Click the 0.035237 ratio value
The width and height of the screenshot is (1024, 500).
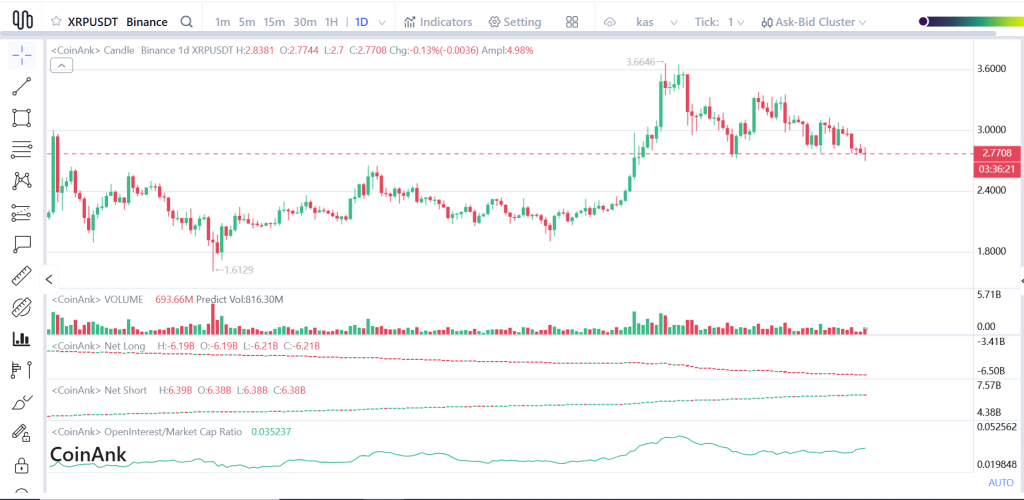pos(271,431)
